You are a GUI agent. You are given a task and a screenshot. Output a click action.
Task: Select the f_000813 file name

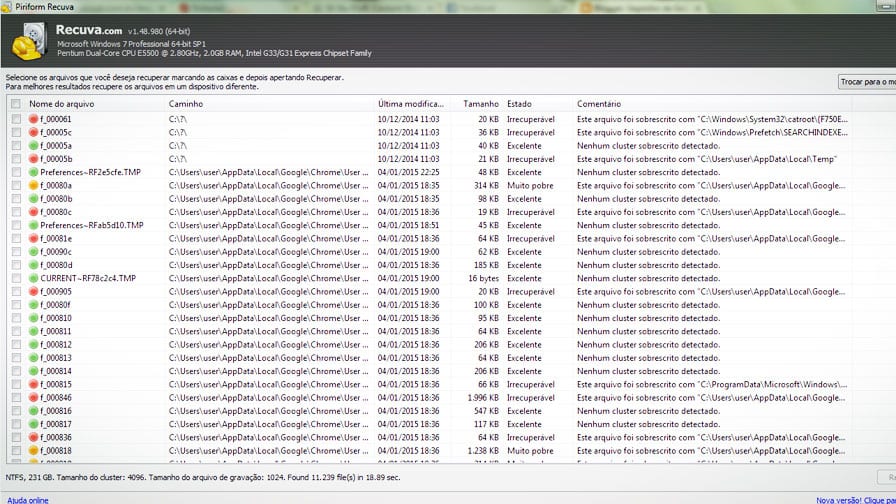[x=56, y=358]
